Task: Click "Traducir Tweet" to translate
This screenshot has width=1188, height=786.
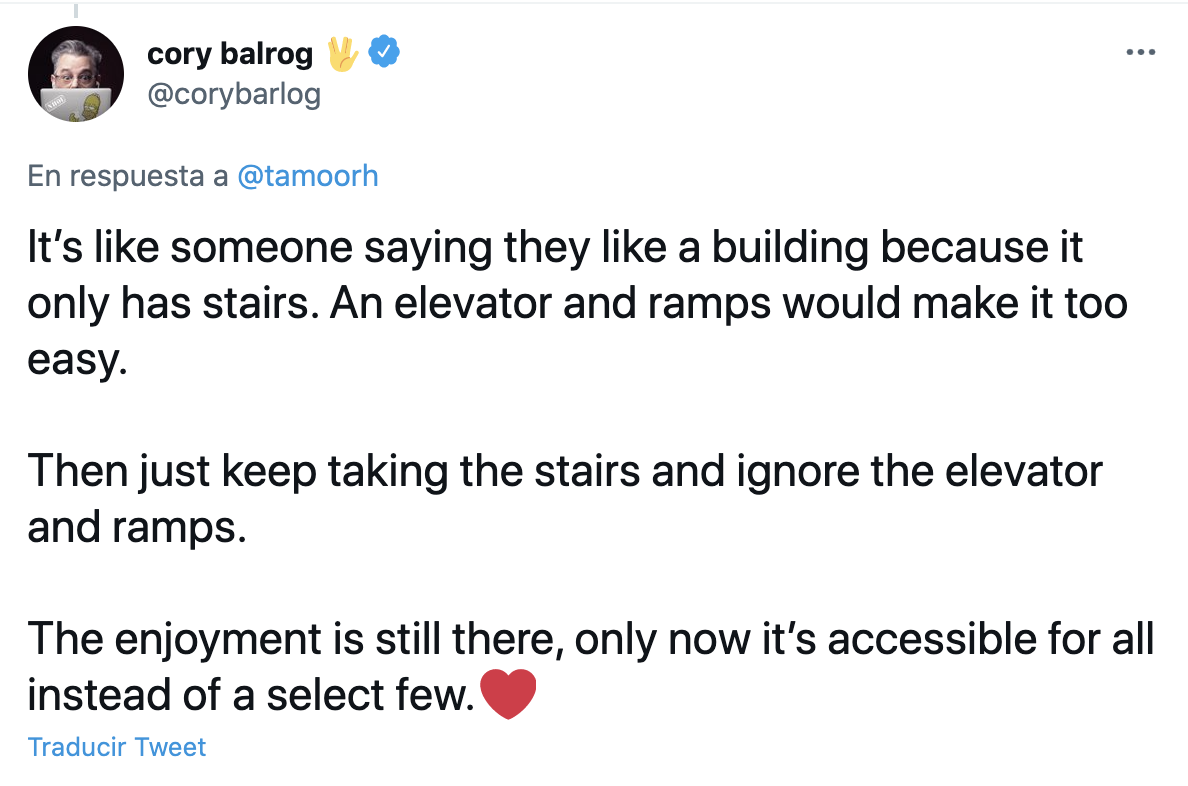Action: pyautogui.click(x=117, y=747)
